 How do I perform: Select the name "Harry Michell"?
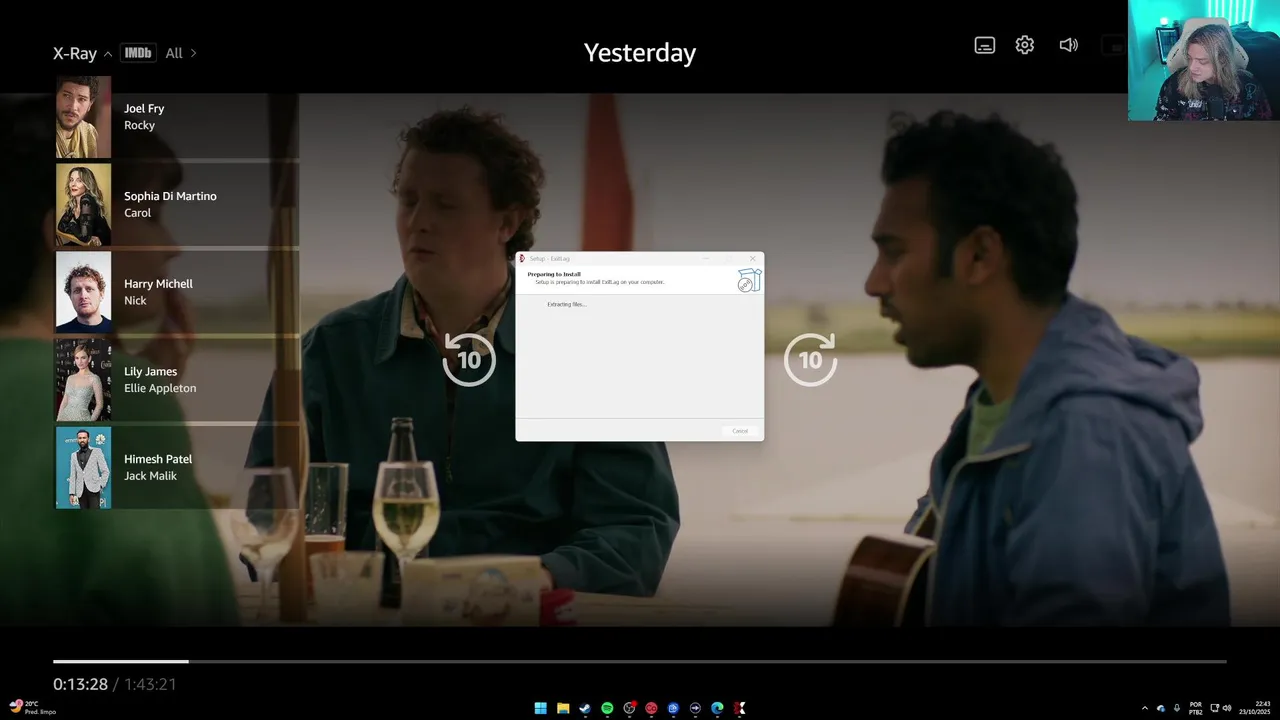tap(158, 284)
